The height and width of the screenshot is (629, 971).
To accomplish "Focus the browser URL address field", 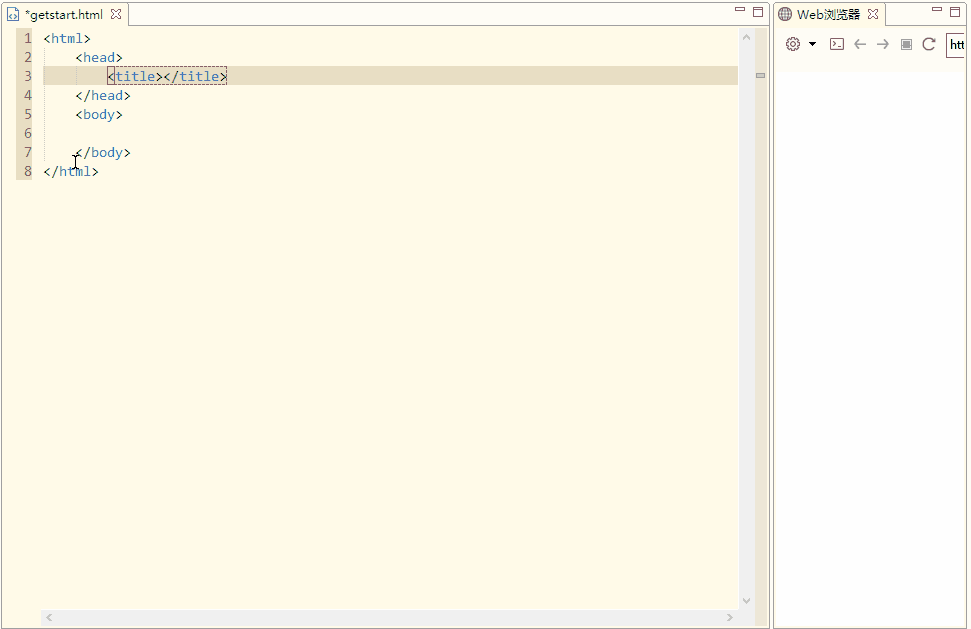I will (956, 45).
